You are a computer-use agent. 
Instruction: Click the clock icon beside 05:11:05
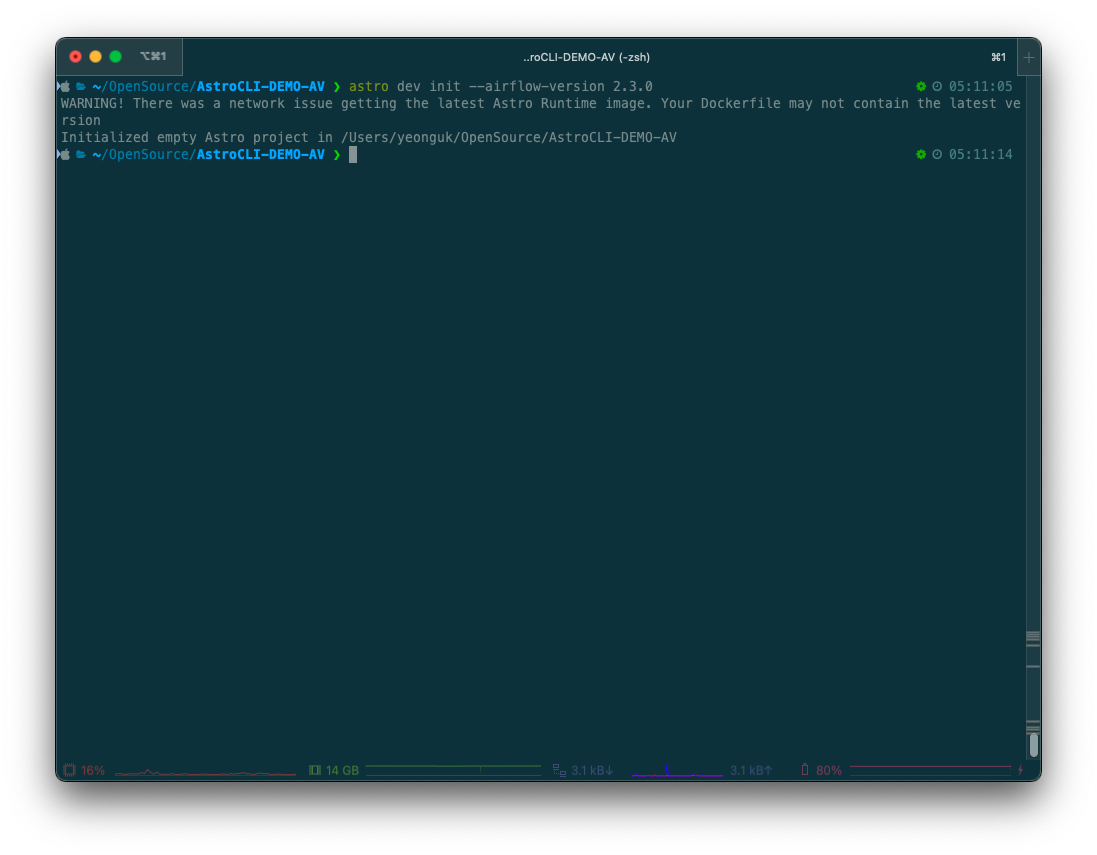point(937,86)
